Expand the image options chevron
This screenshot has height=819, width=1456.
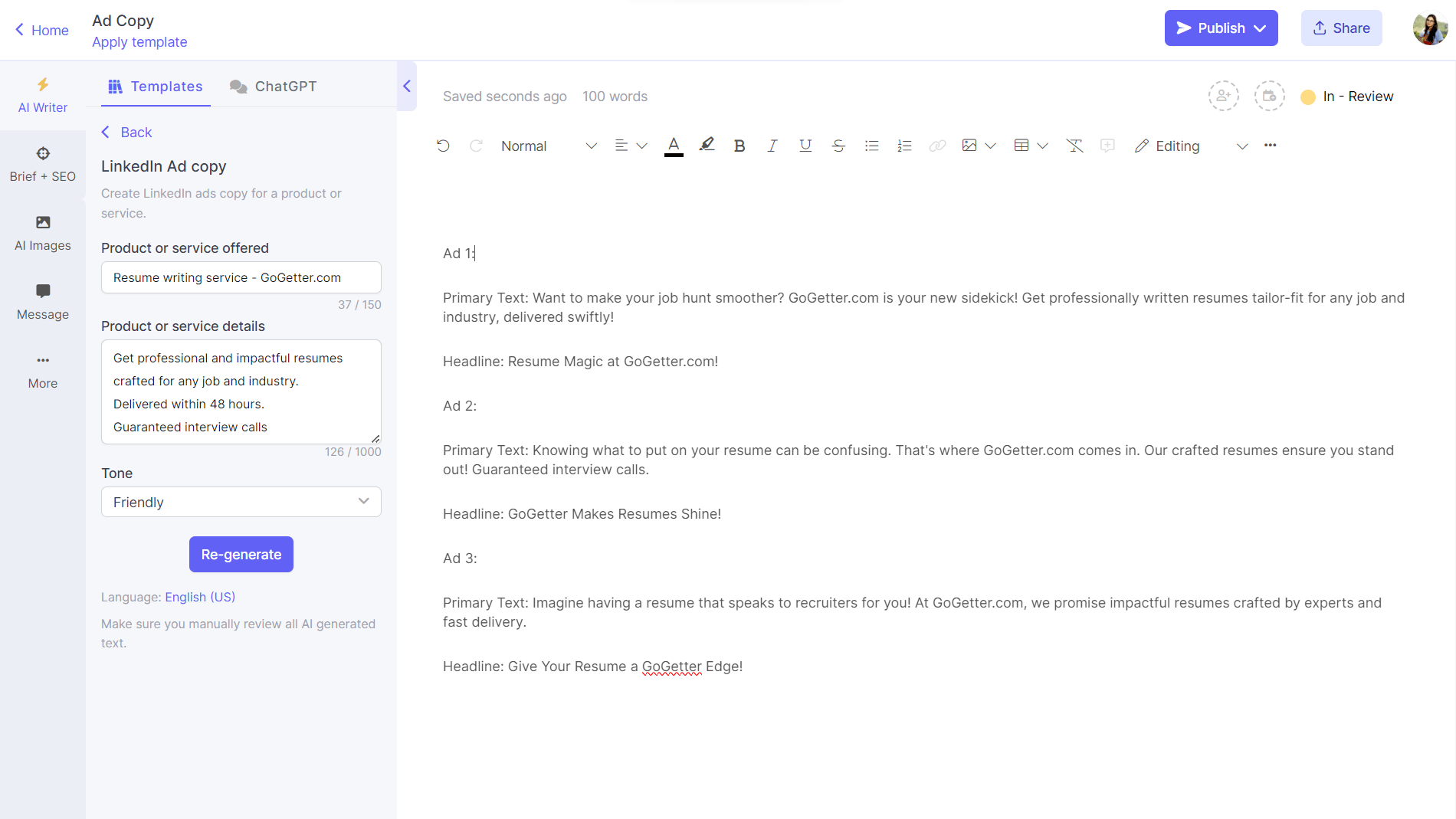coord(990,146)
